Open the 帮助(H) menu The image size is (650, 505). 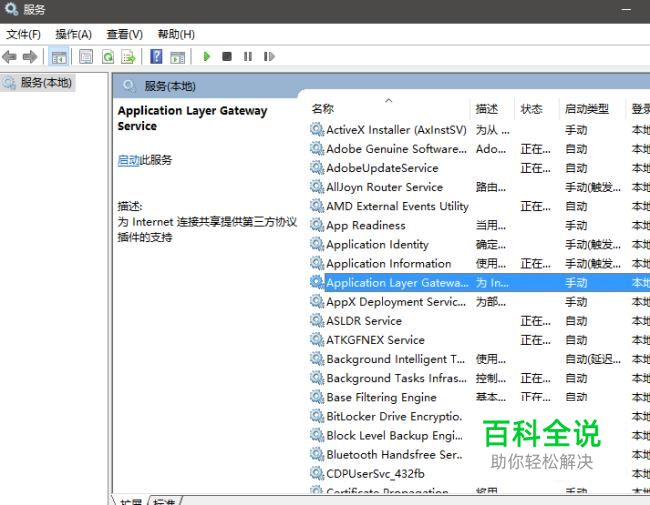point(176,34)
